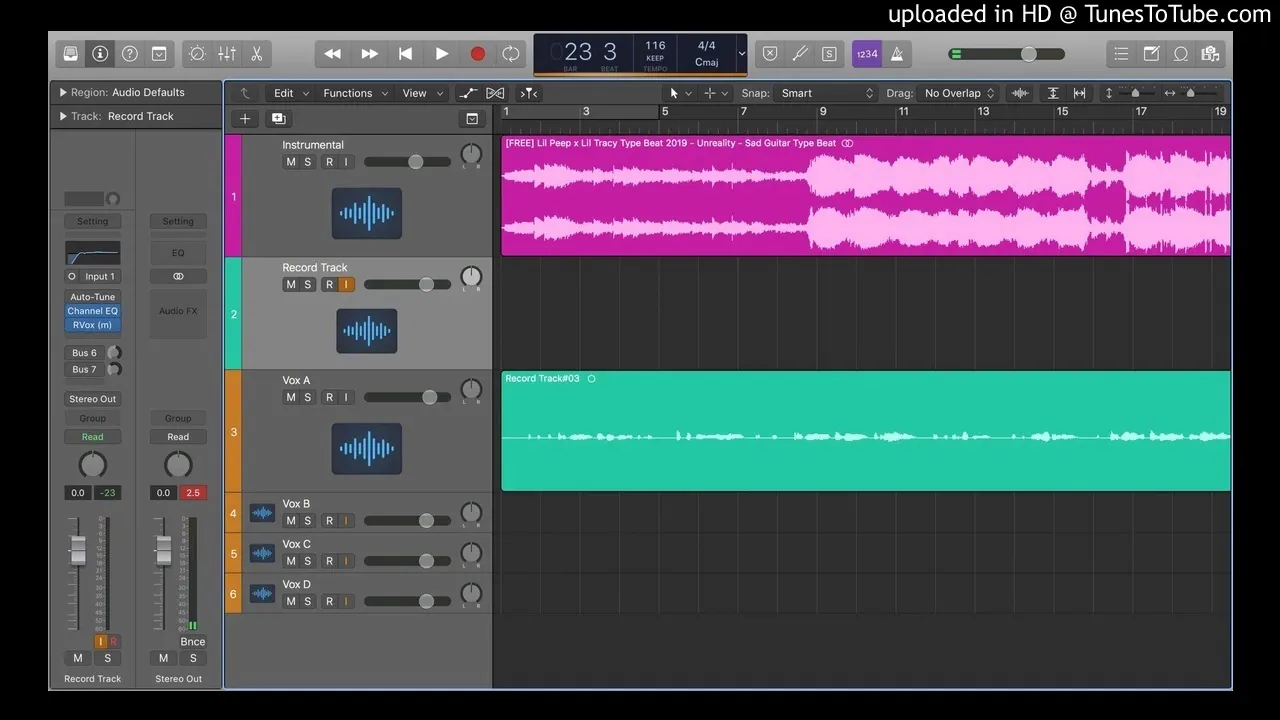The image size is (1280, 720).
Task: Mute the Instrumental track
Action: pyautogui.click(x=291, y=162)
